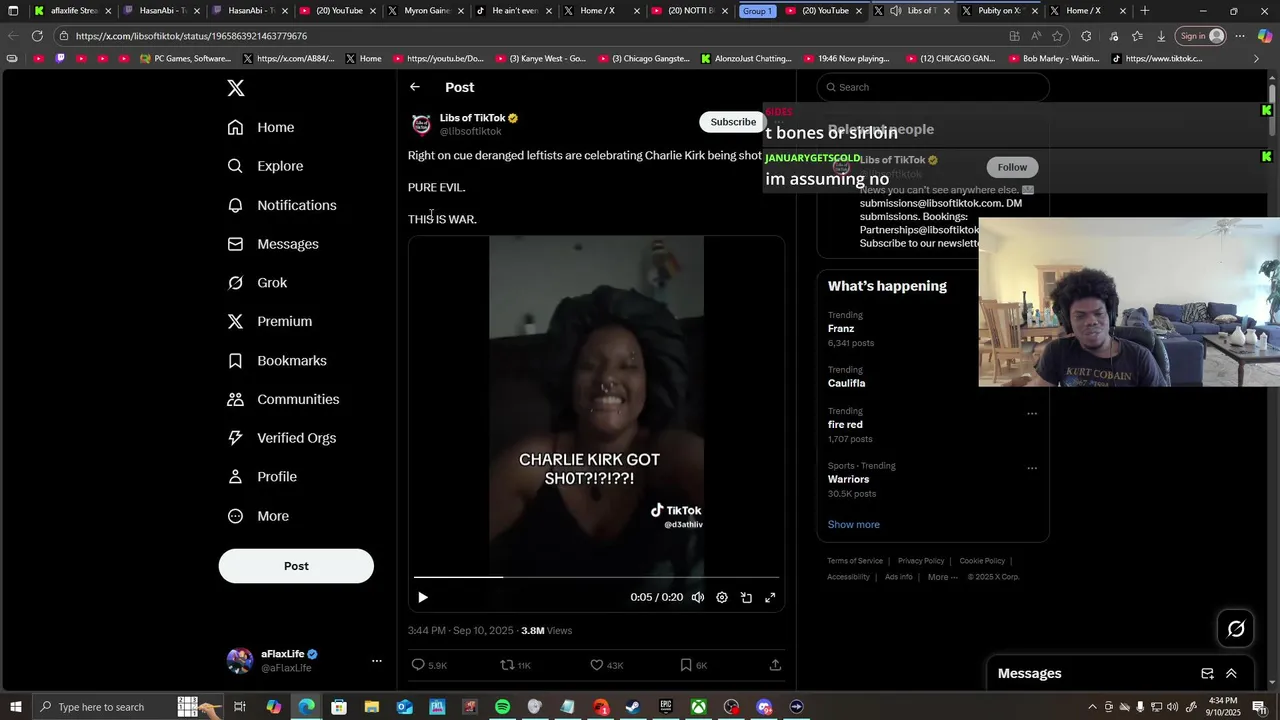Viewport: 1280px width, 720px height.
Task: Click the Verified Orgs sidebar item
Action: [x=282, y=438]
